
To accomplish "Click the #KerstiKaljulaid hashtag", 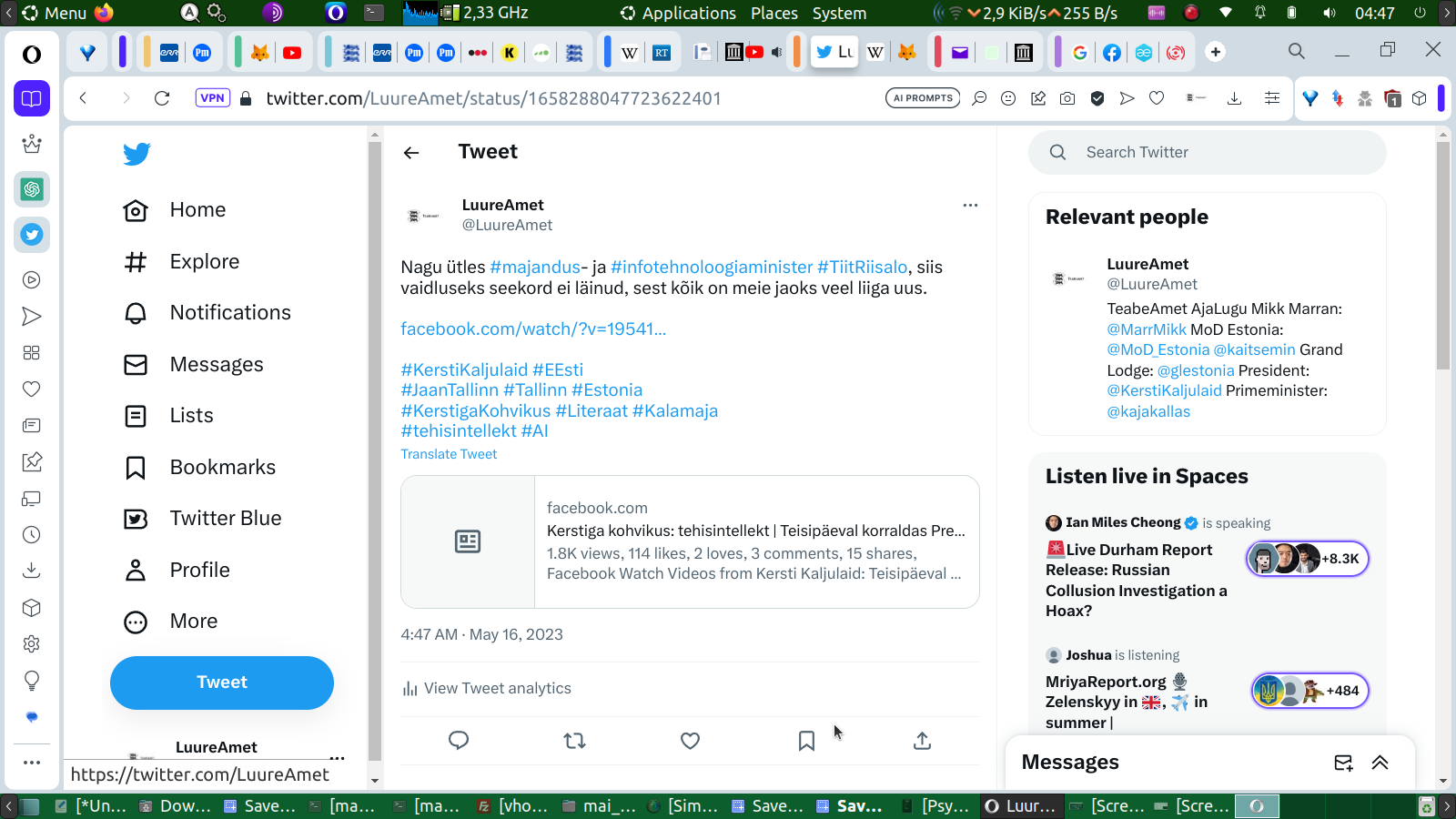I will [464, 370].
